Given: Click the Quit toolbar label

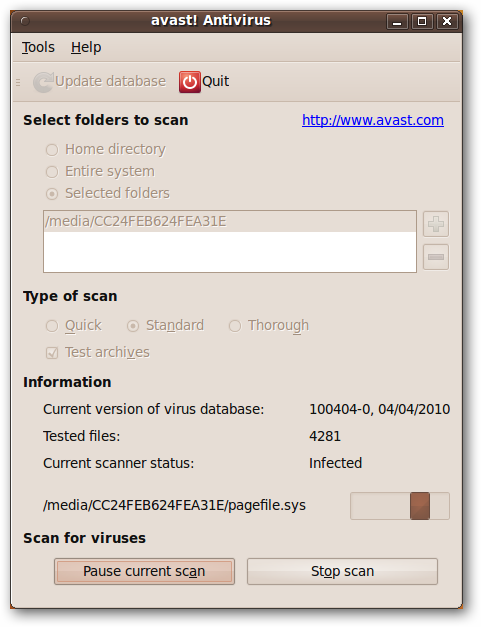Looking at the screenshot, I should [216, 82].
